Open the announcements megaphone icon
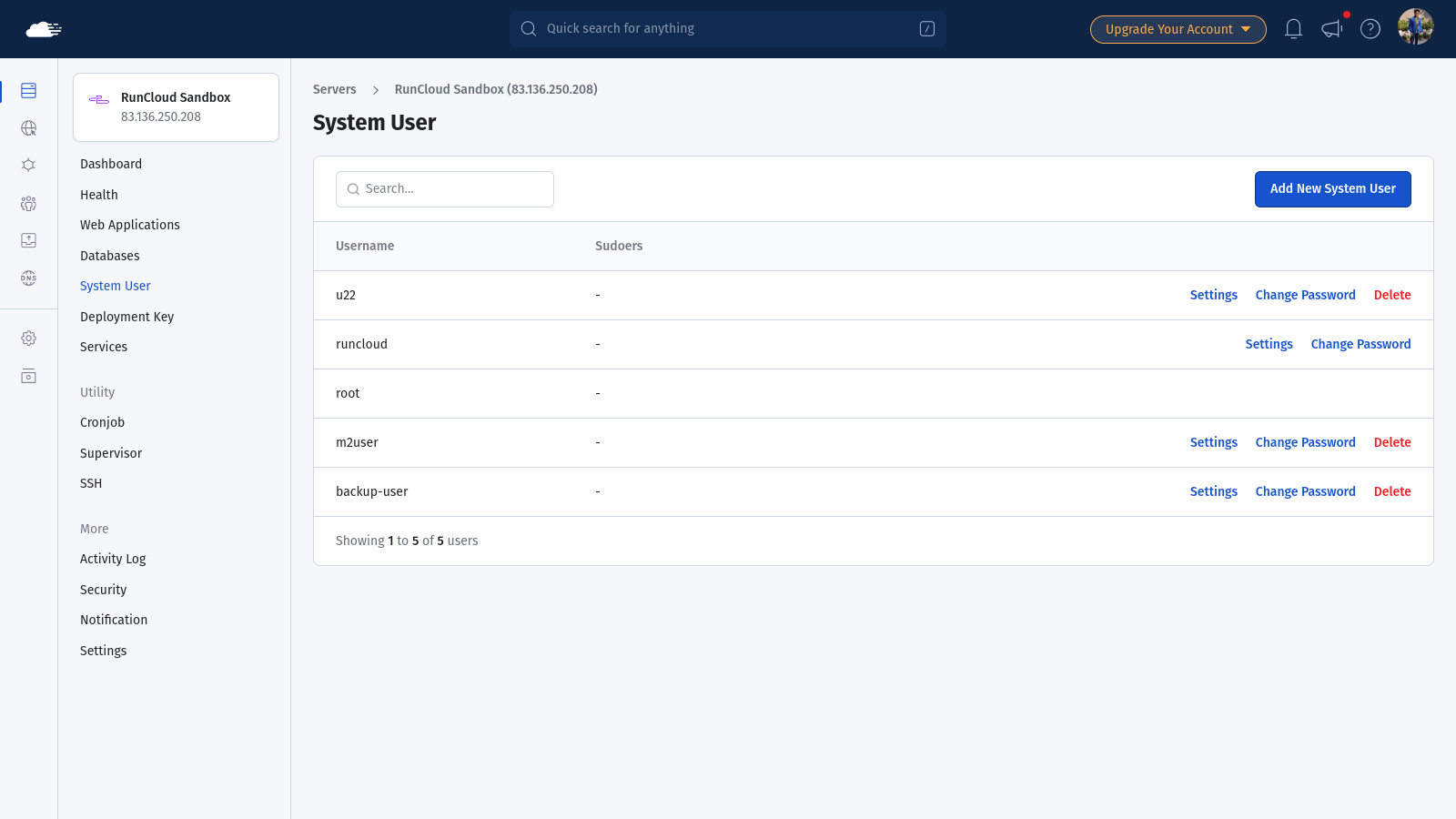The height and width of the screenshot is (819, 1456). pyautogui.click(x=1332, y=29)
